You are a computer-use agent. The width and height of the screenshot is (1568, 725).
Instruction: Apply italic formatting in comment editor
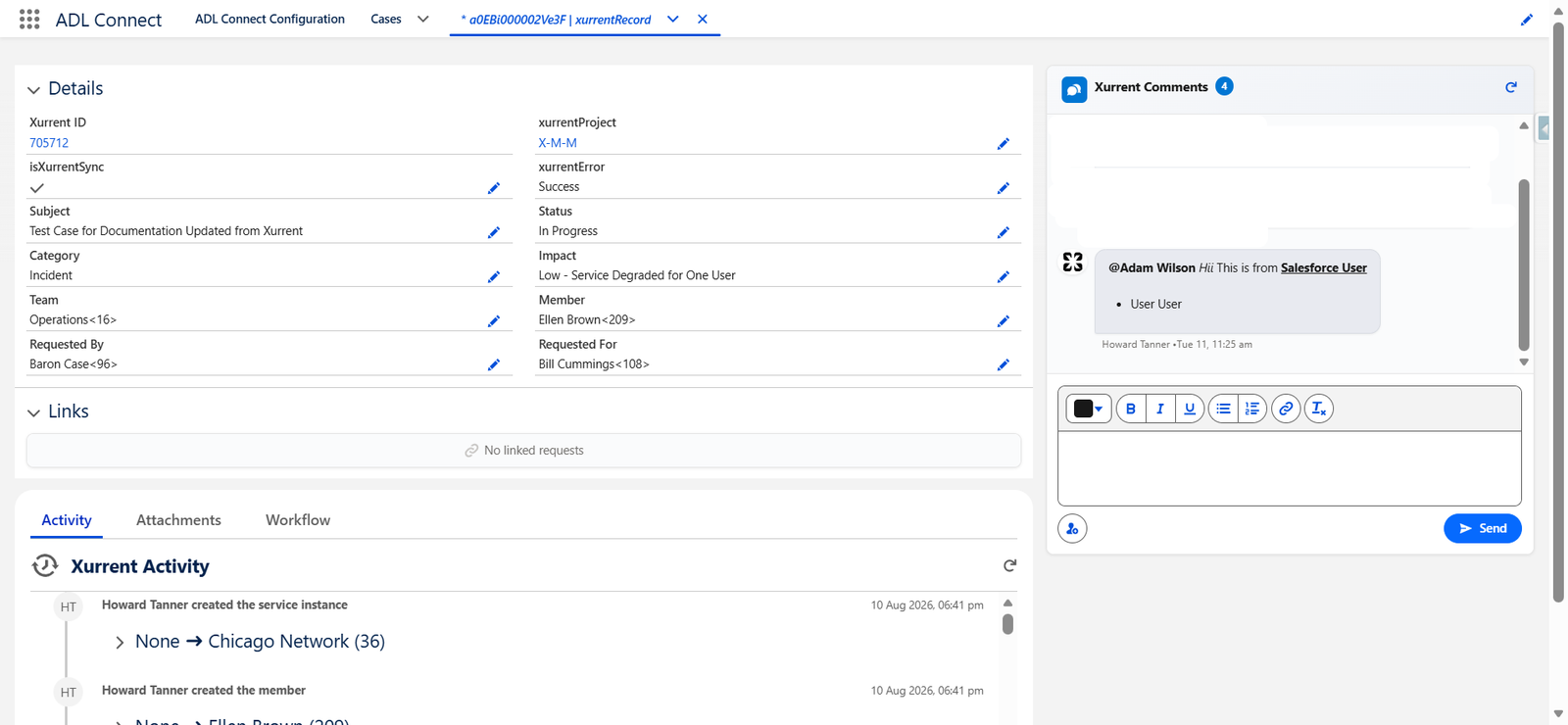pyautogui.click(x=1160, y=409)
